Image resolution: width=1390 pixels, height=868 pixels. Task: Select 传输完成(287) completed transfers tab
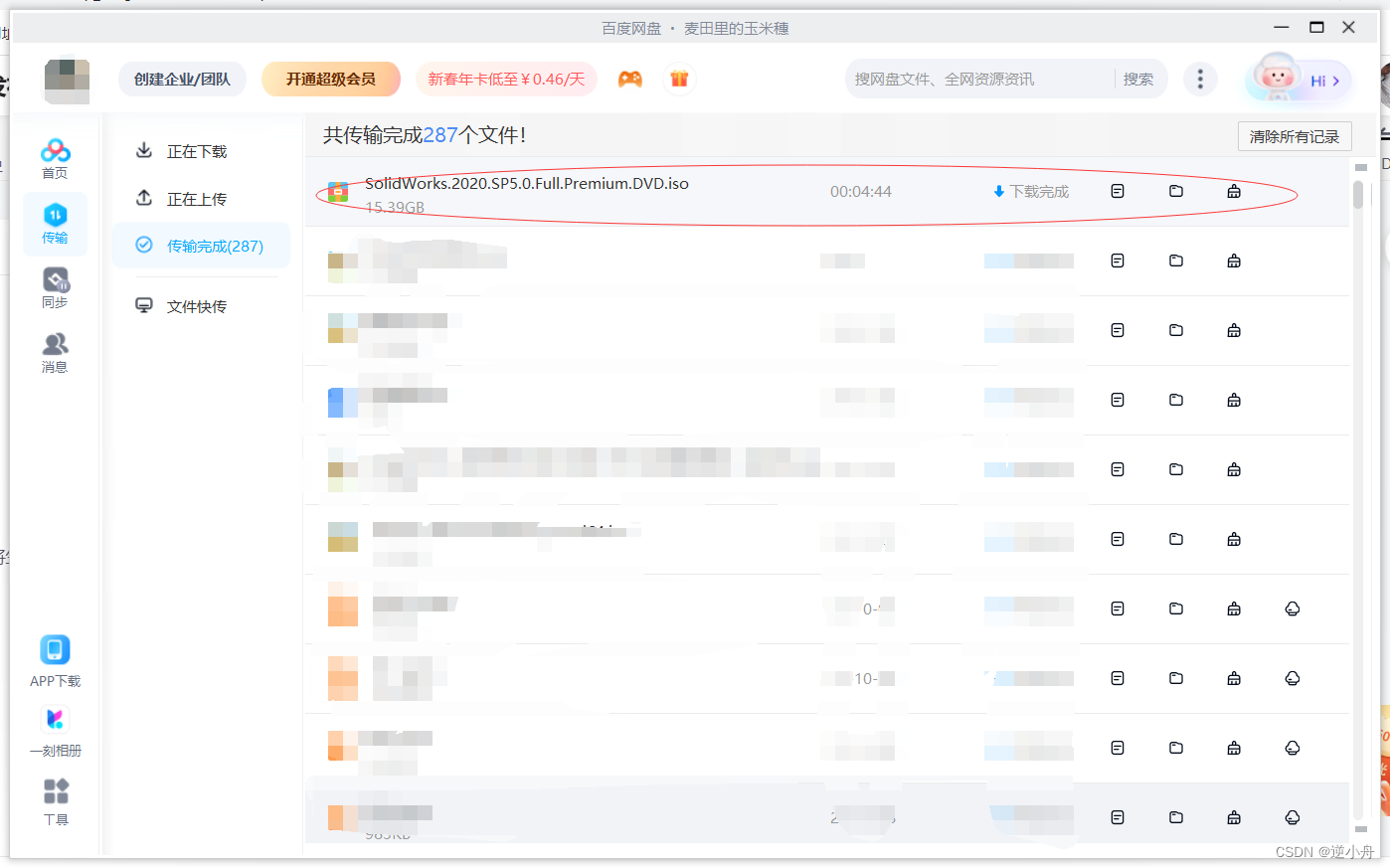[201, 246]
